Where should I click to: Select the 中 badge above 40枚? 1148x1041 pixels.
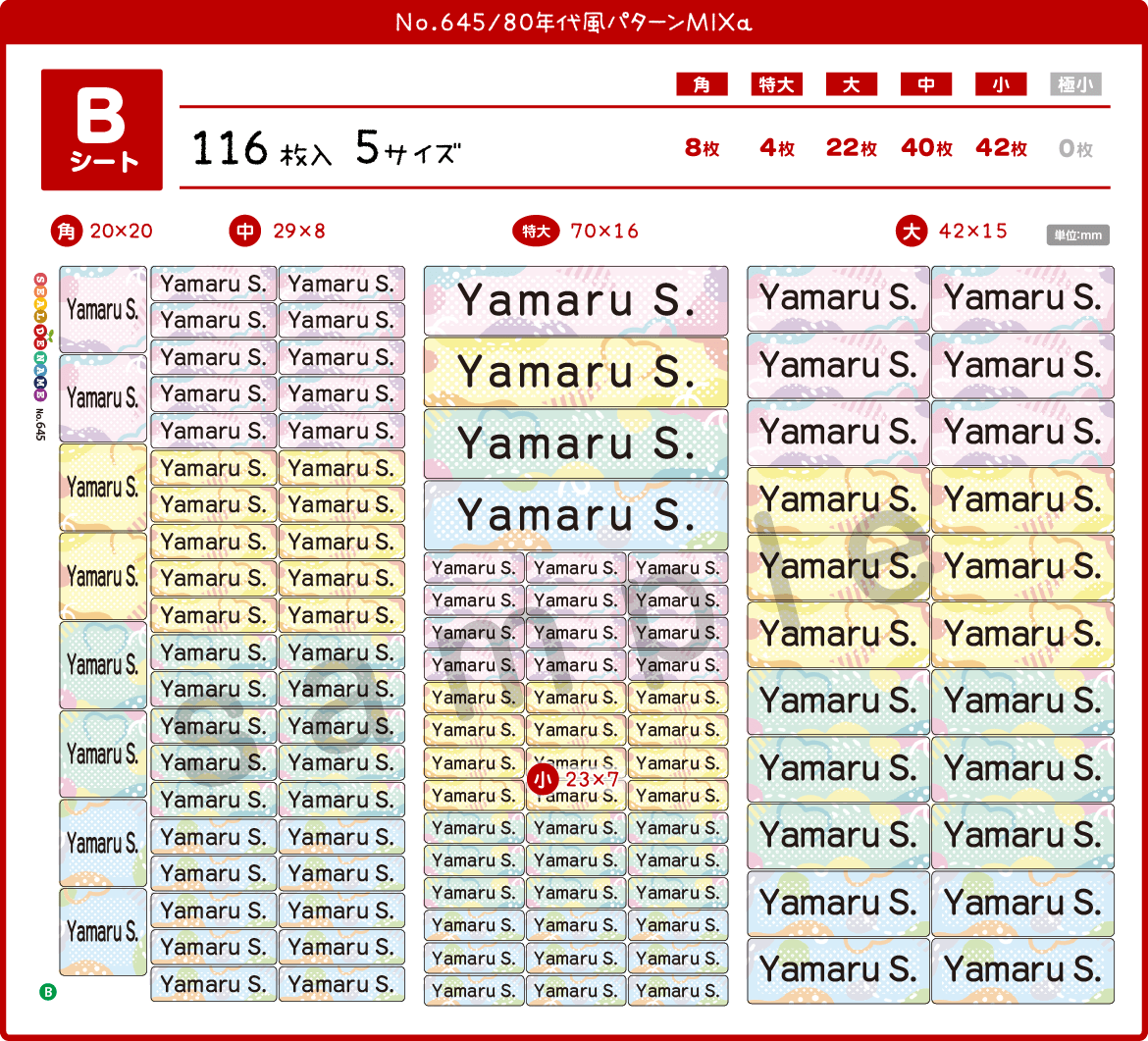(926, 84)
